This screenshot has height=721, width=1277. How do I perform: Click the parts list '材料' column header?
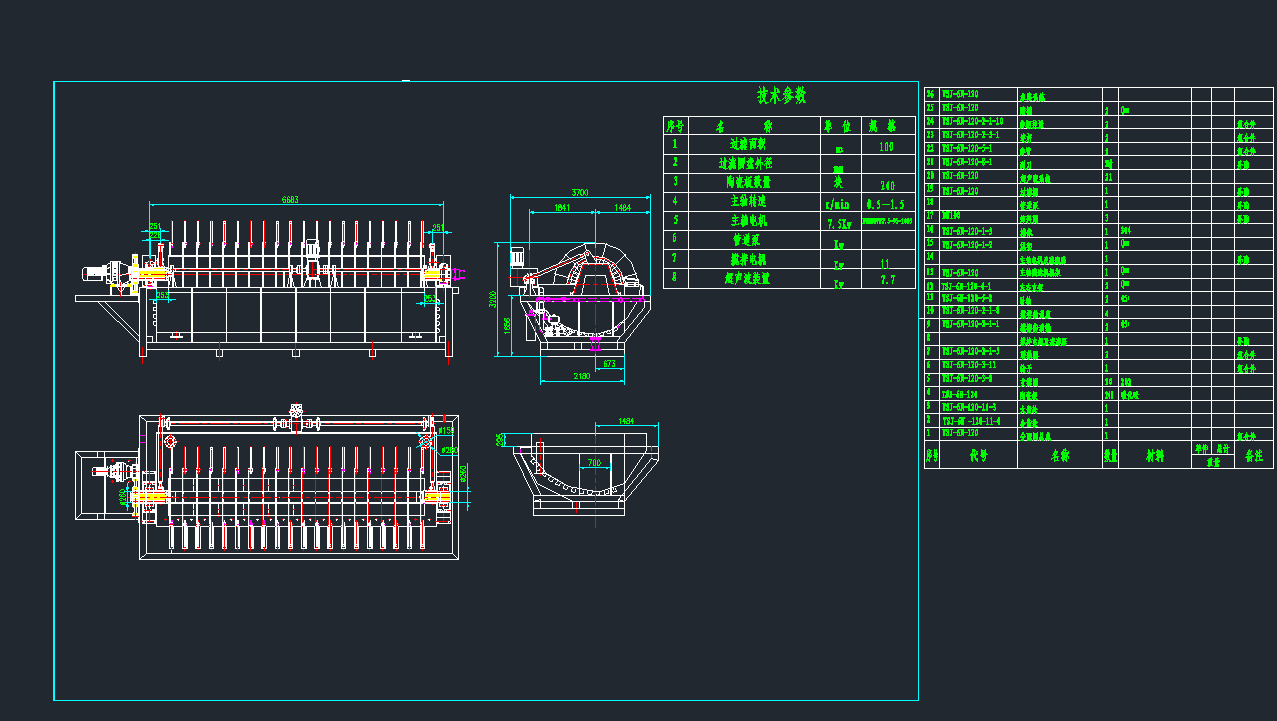1155,455
